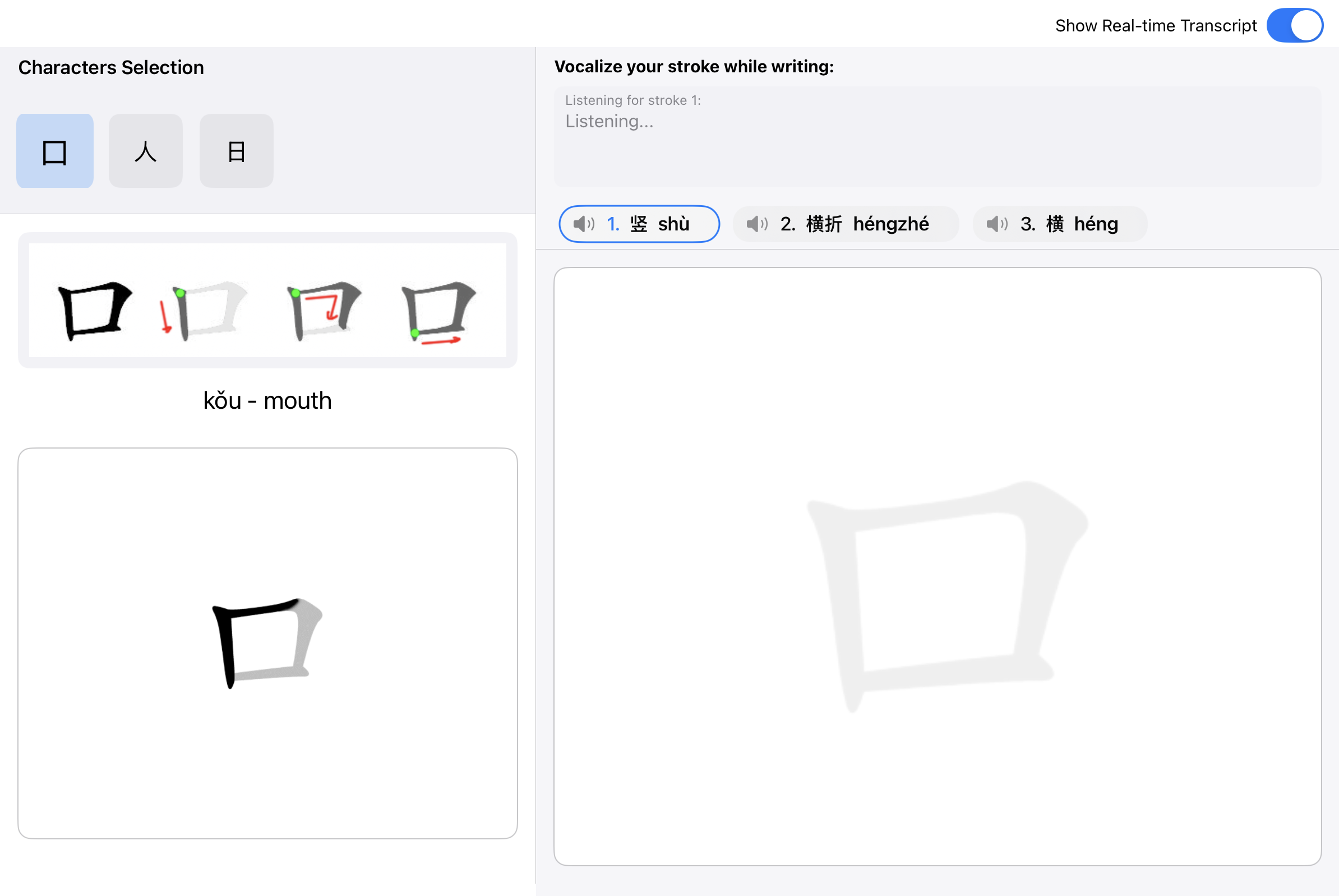This screenshot has height=896, width=1339.
Task: Click the 'kǒu - mouth' caption
Action: pyautogui.click(x=267, y=400)
